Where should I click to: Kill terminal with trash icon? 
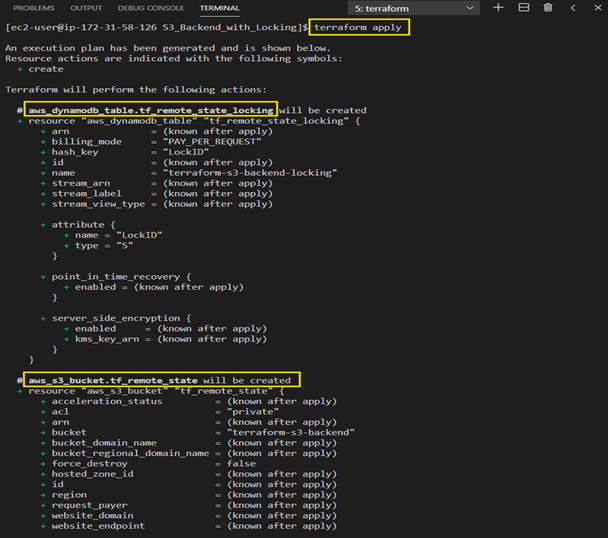click(x=548, y=8)
